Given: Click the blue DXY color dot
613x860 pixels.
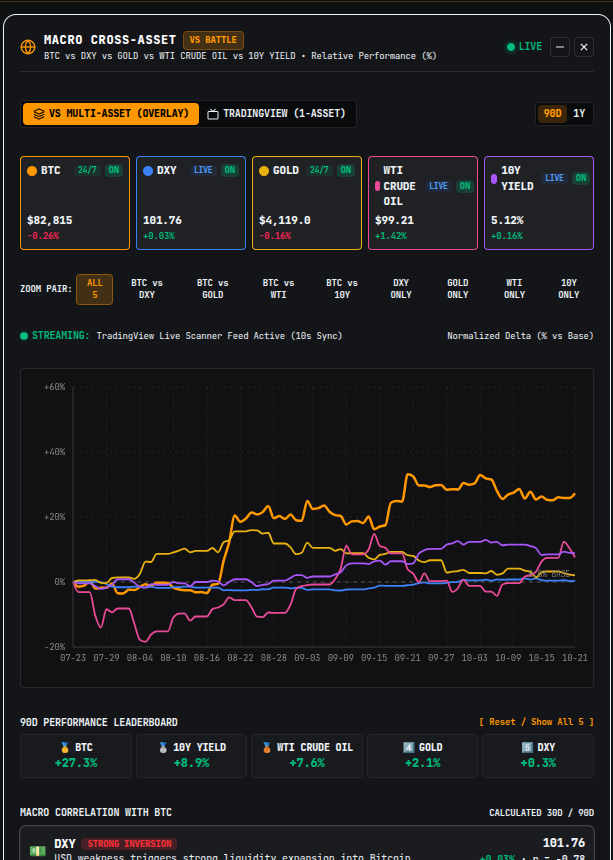Looking at the screenshot, I should point(147,171).
